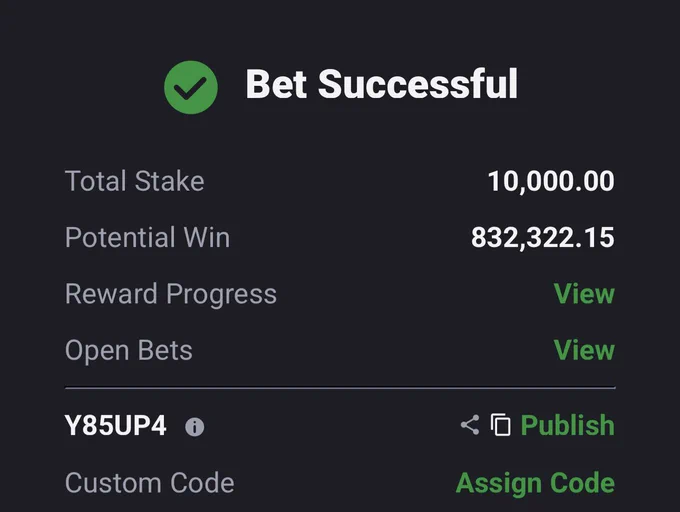Select the Y85UP4 booking code text
Viewport: 680px width, 512px height.
(x=115, y=425)
